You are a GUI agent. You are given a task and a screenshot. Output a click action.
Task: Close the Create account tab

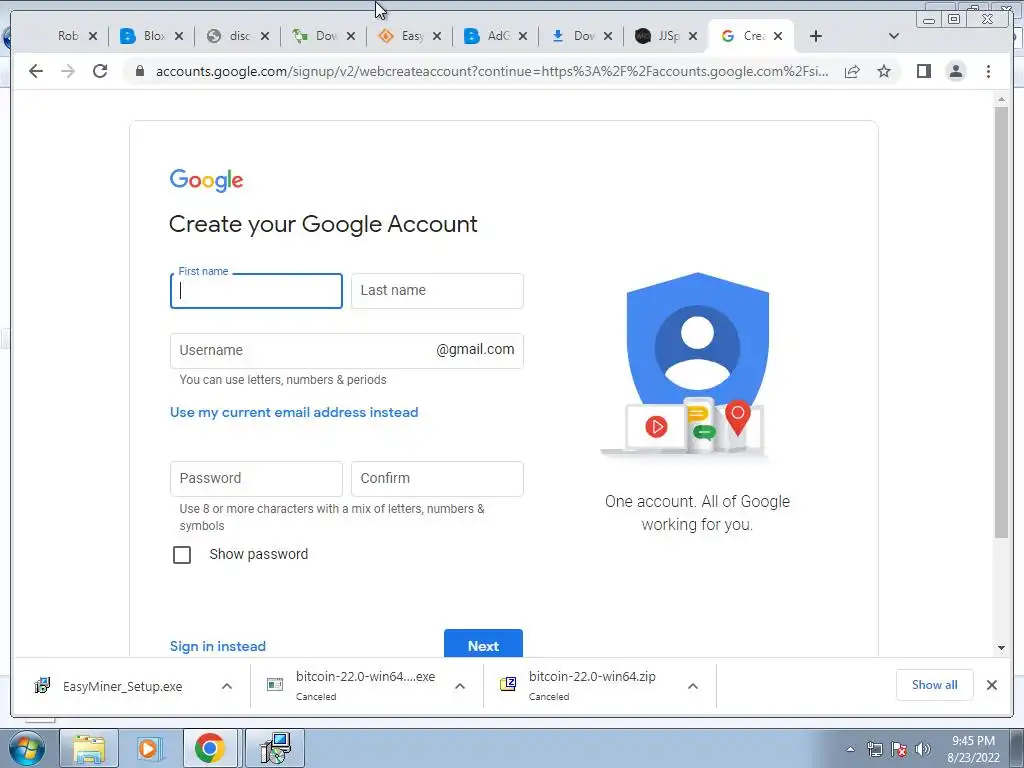tap(778, 36)
